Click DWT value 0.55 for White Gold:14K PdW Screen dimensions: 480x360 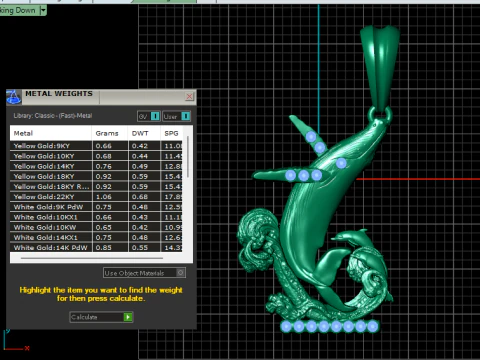pyautogui.click(x=140, y=248)
